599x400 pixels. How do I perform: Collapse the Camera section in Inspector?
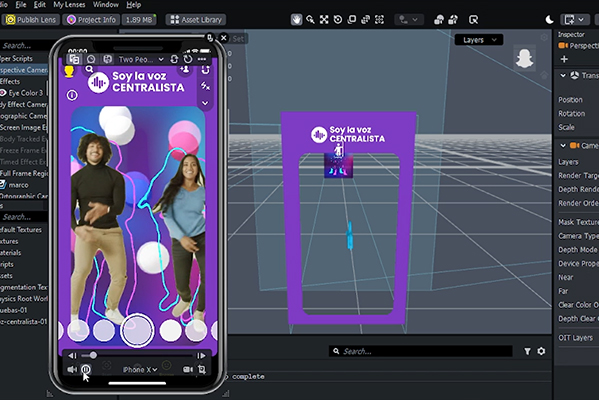(x=563, y=146)
